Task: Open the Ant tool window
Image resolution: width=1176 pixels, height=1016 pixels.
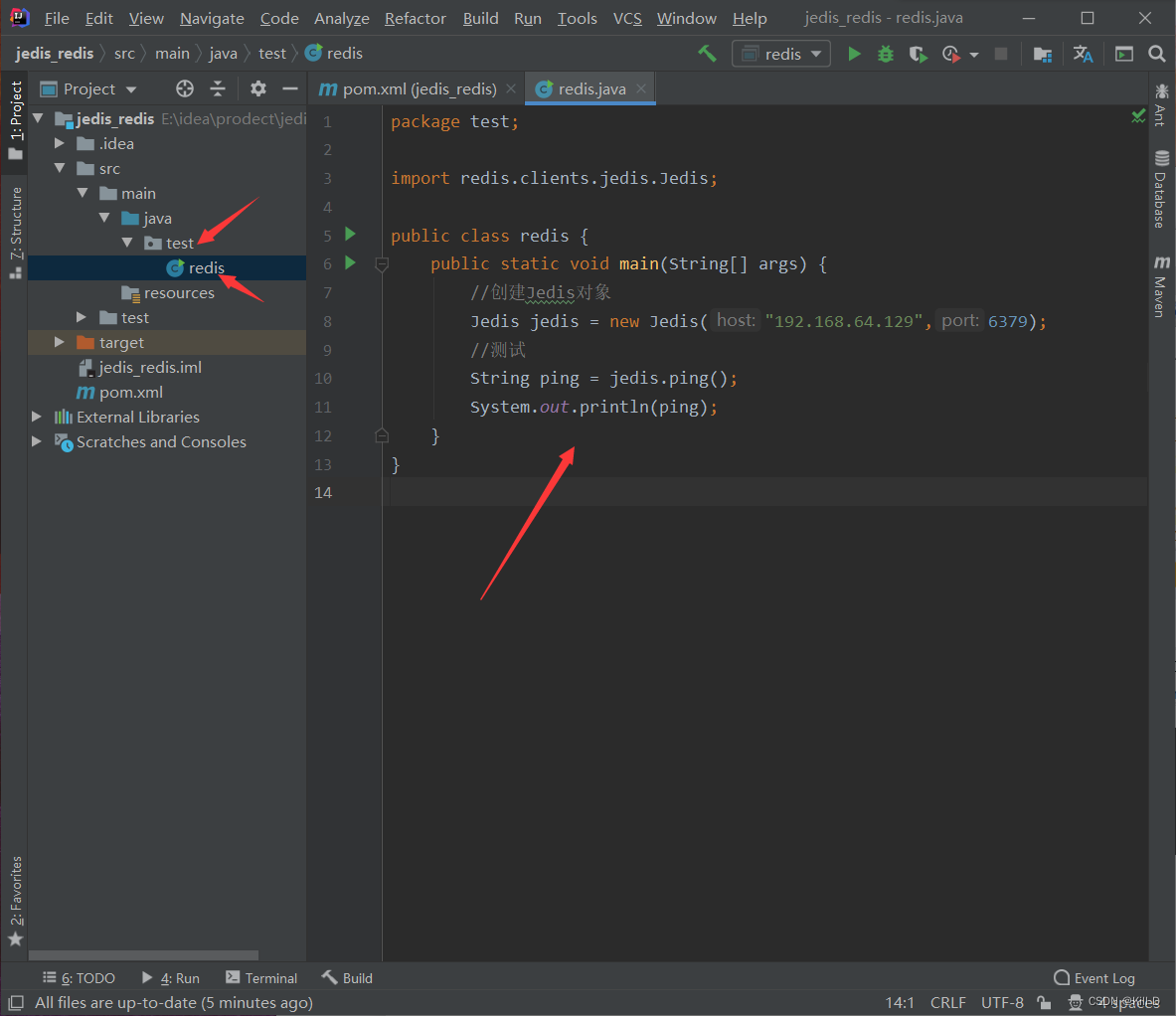Action: coord(1161,105)
